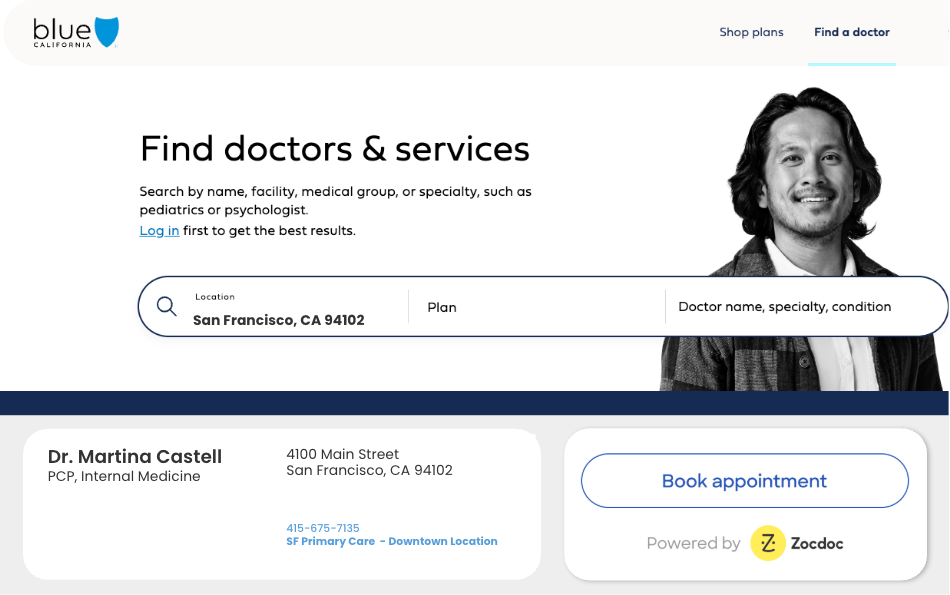Click the PCP, Internal Medicine specialty text

[120, 477]
